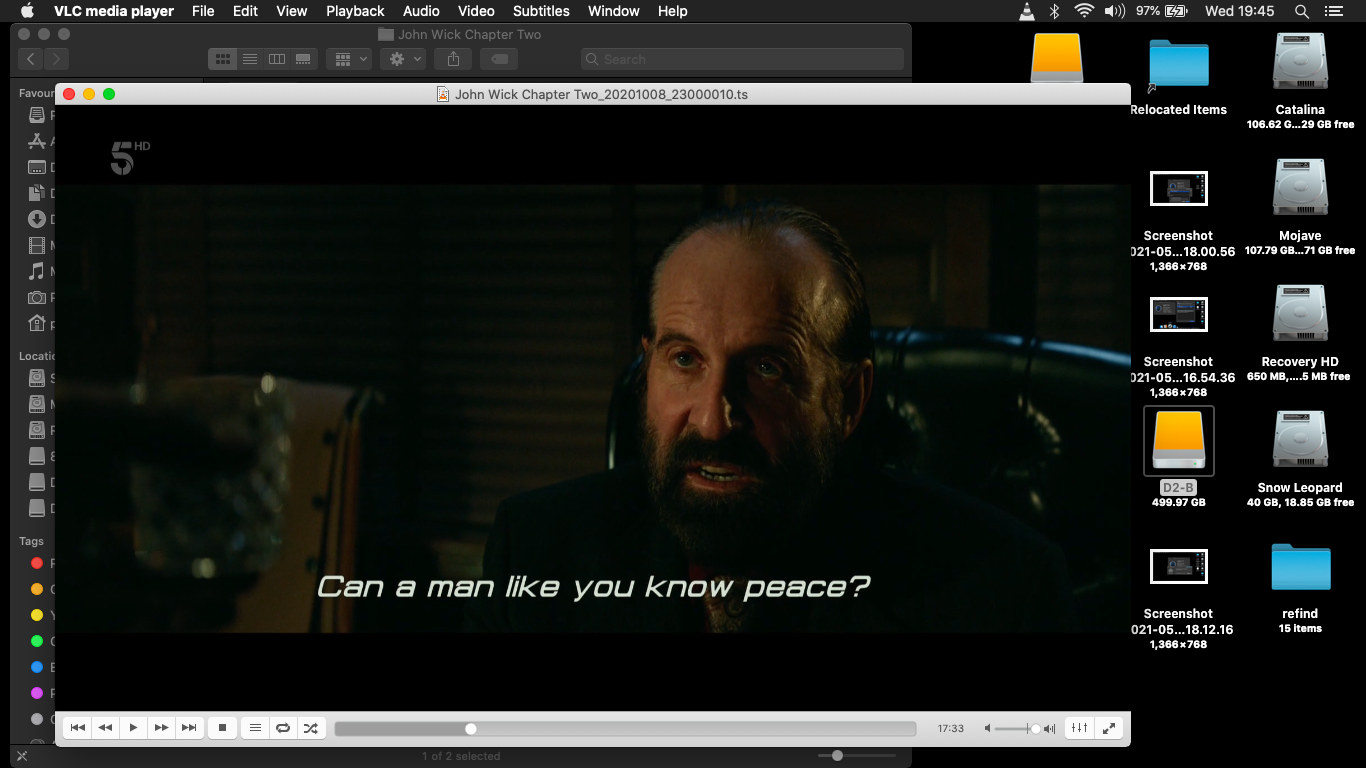Select Movies icon in Finder sidebar

coord(37,245)
